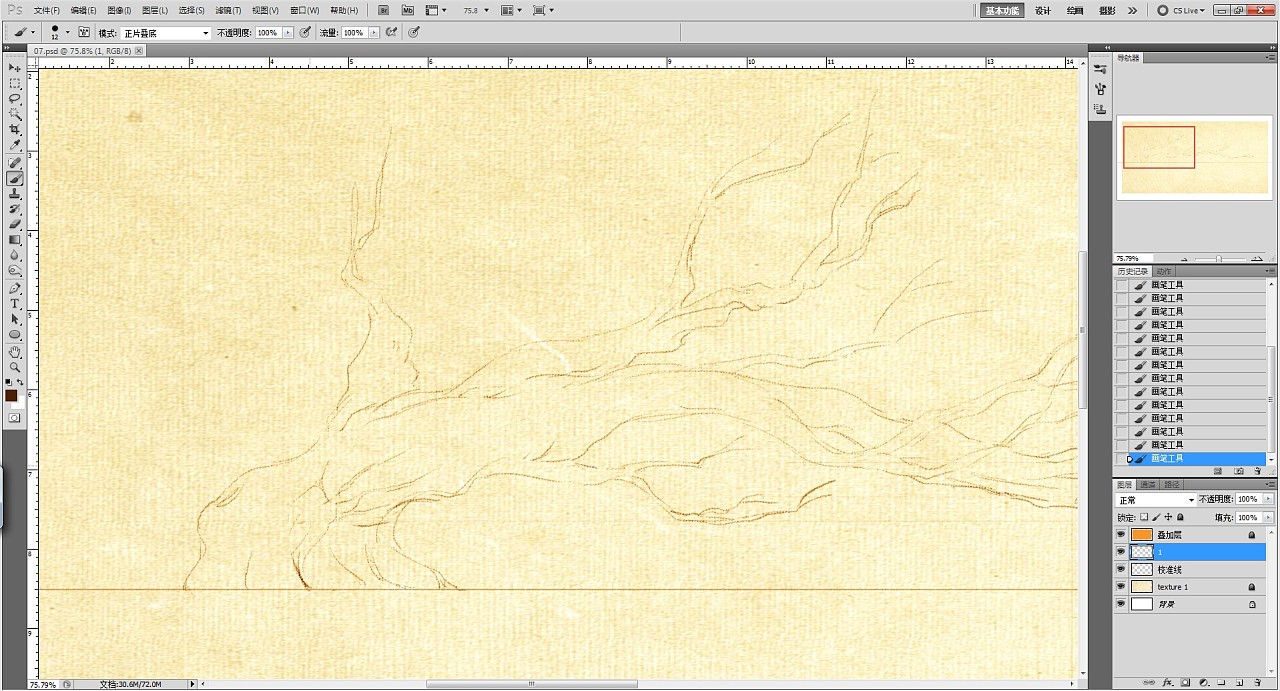
Task: Hide the 校准线 layer
Action: click(x=1121, y=569)
